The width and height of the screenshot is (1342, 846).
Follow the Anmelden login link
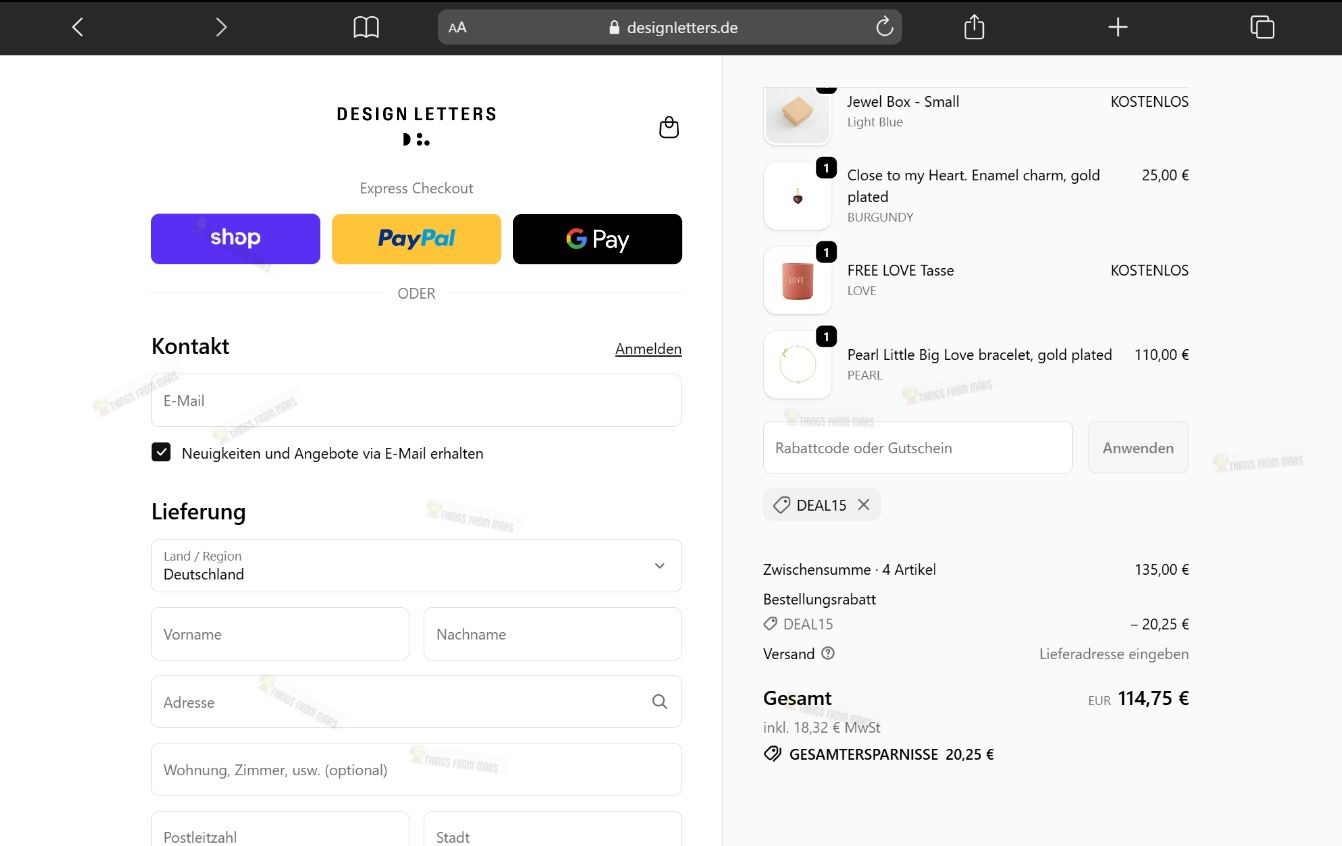[x=648, y=349]
